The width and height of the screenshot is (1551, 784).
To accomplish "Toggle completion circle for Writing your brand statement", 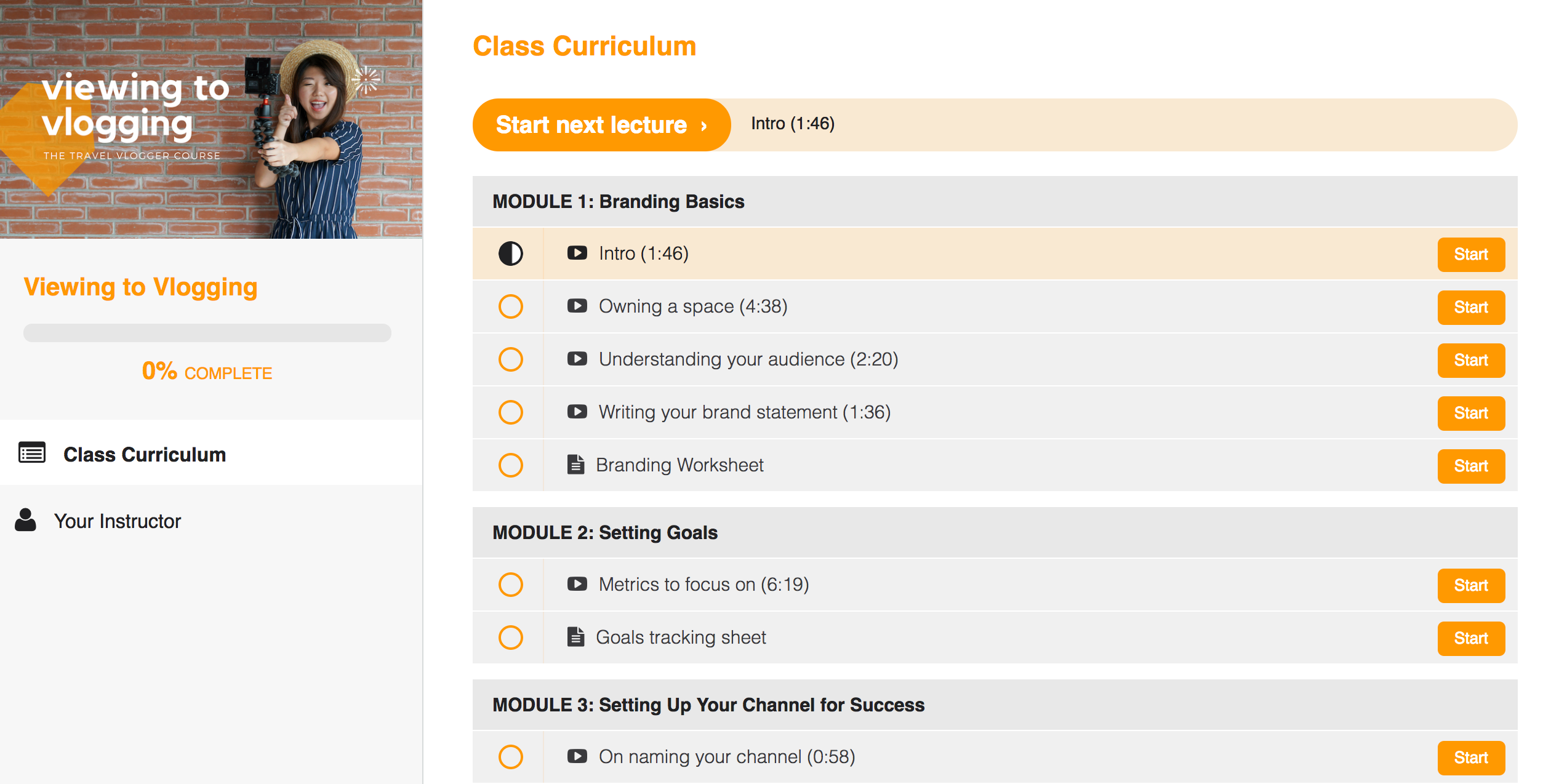I will click(x=510, y=412).
